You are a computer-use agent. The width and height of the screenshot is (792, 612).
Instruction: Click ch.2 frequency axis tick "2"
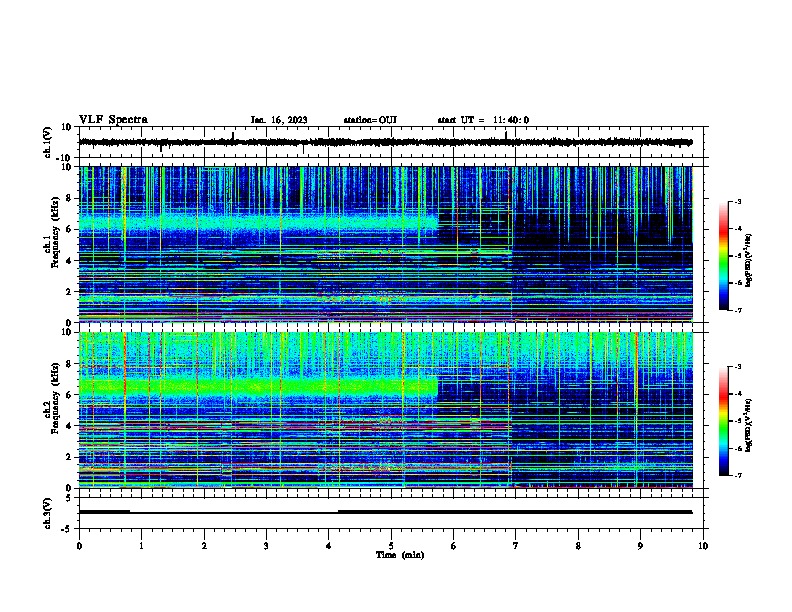pos(69,457)
